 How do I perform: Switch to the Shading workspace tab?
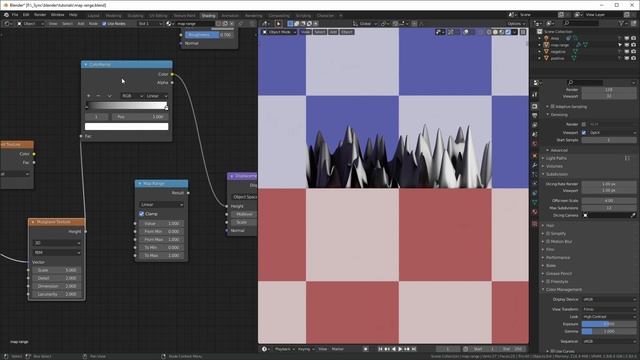(208, 16)
